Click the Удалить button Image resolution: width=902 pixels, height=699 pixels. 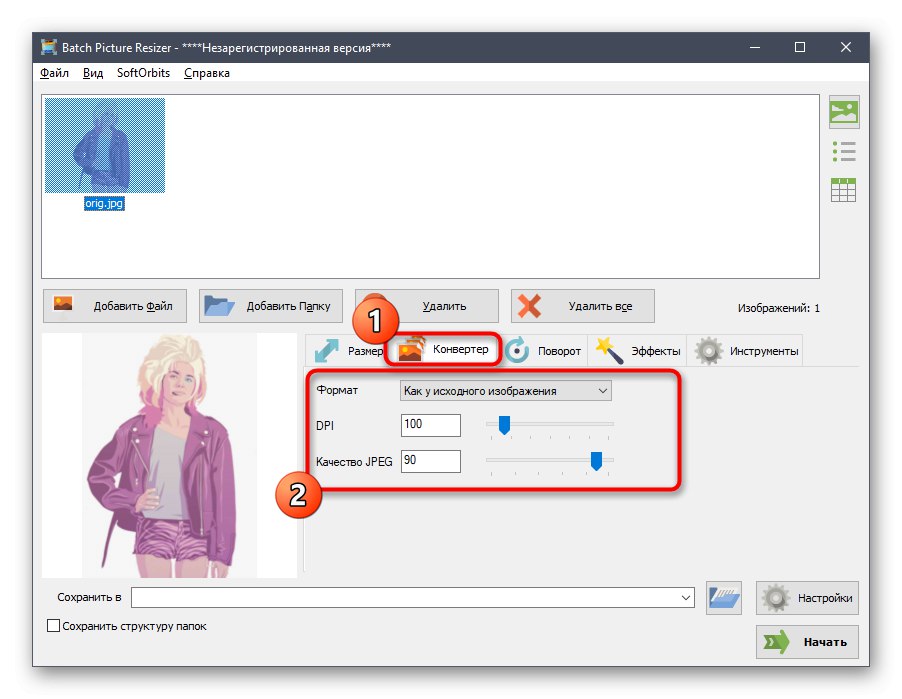click(x=427, y=306)
